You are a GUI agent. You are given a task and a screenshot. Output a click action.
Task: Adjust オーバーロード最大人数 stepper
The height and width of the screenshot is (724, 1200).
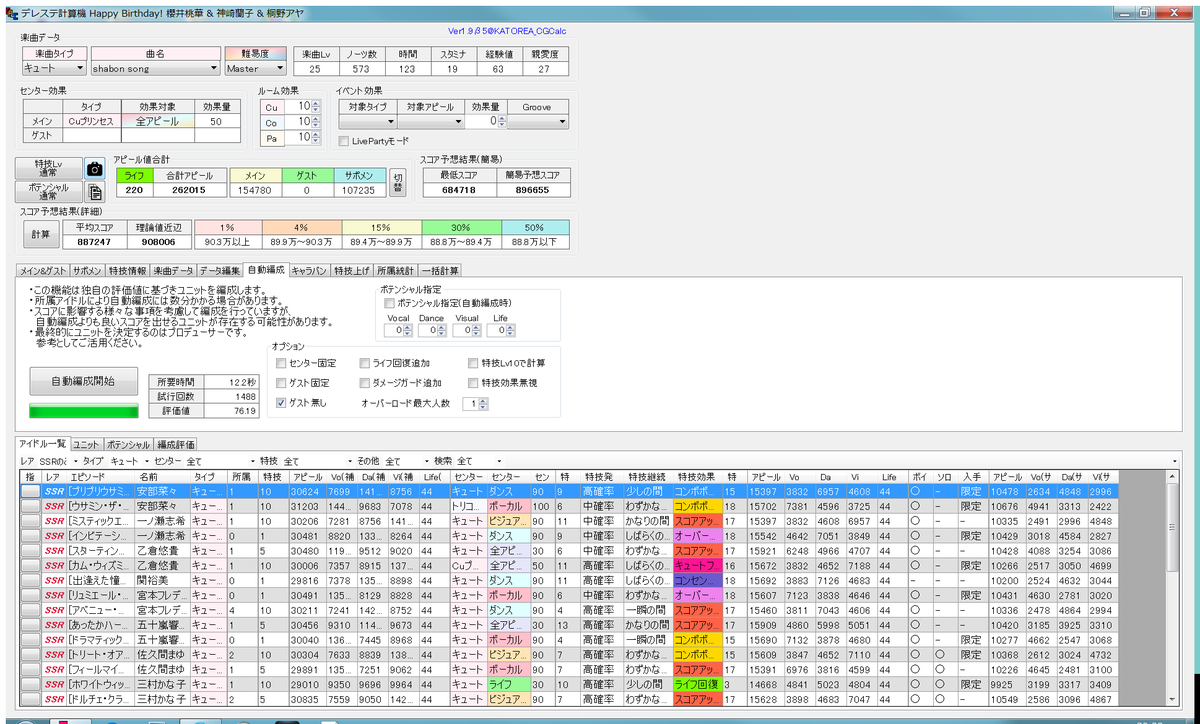pyautogui.click(x=483, y=403)
